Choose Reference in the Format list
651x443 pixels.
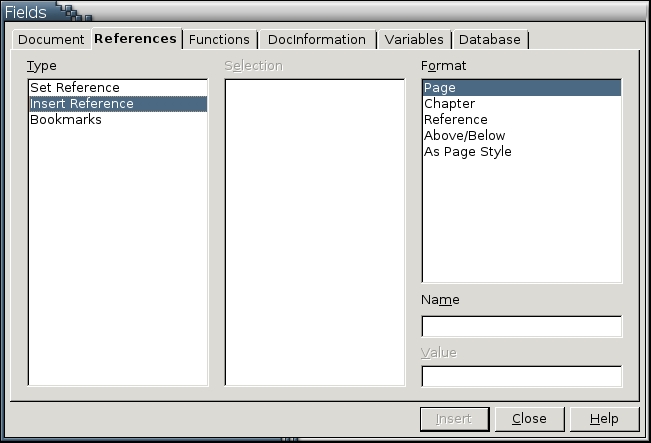pos(456,120)
